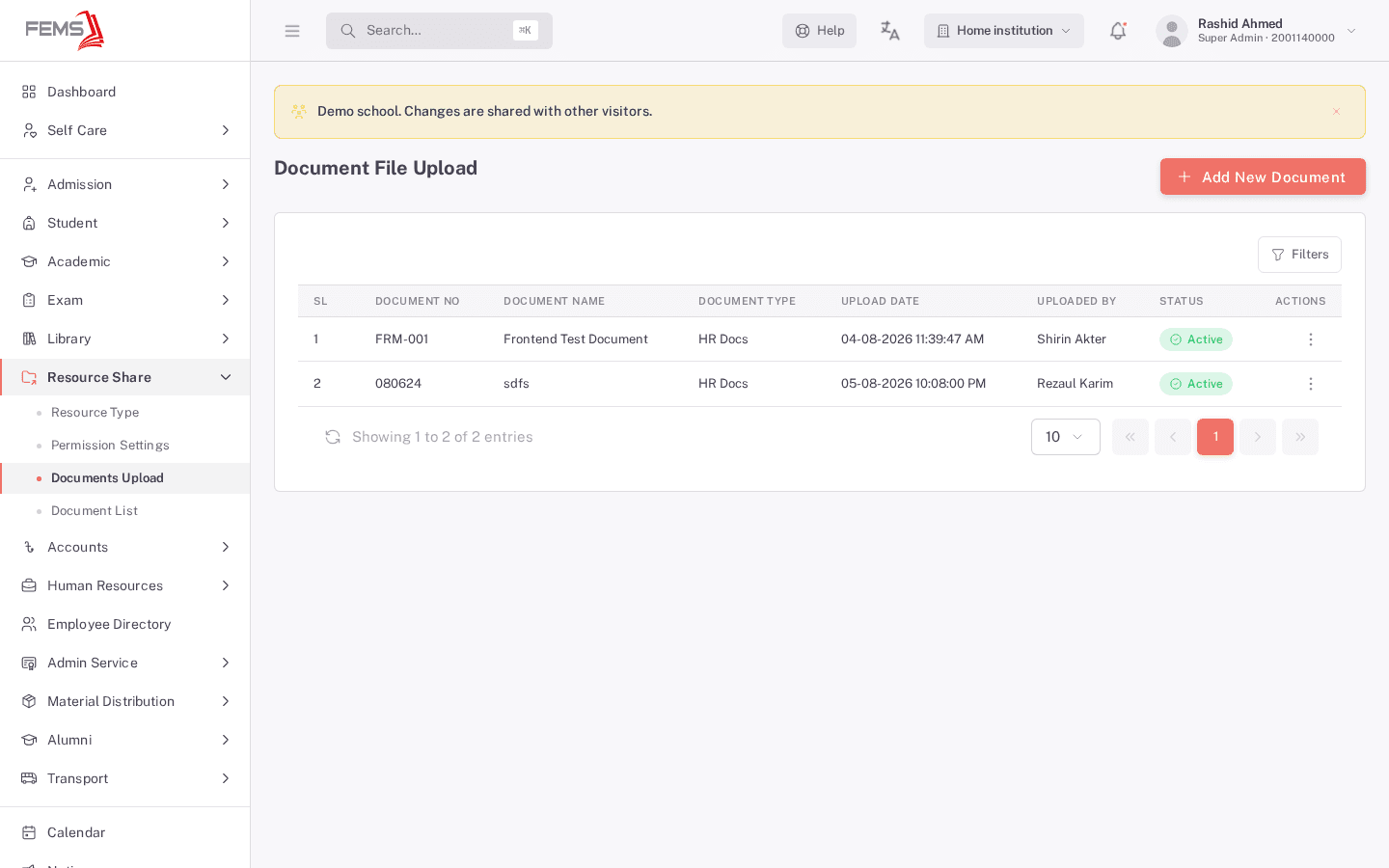Click the user avatar icon
Viewport: 1389px width, 868px height.
(x=1172, y=31)
